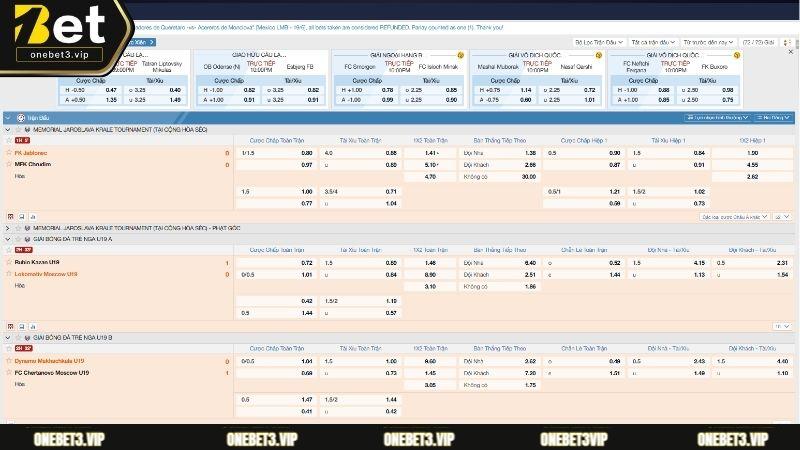Open the FK Jablonec team name
The image size is (800, 450).
pyautogui.click(x=31, y=153)
